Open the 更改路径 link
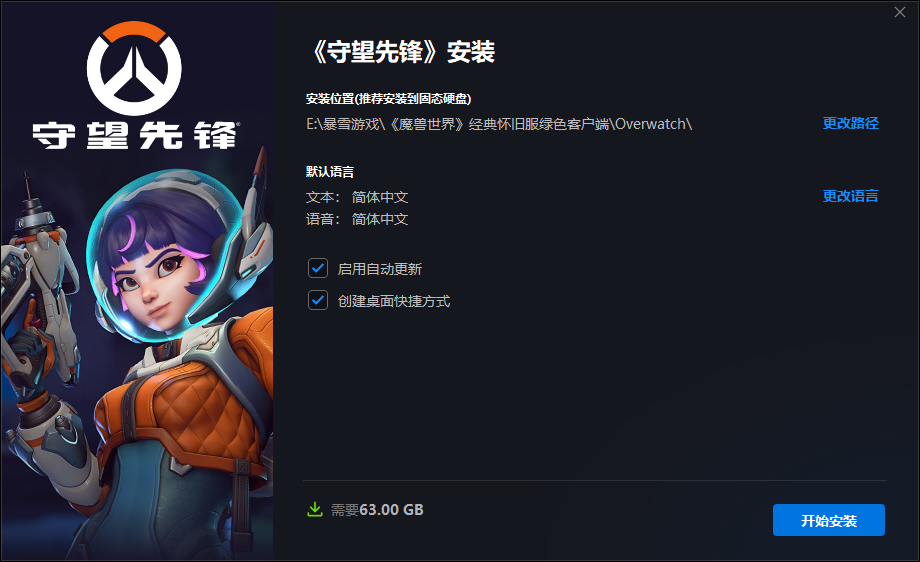The width and height of the screenshot is (920, 562). click(850, 123)
